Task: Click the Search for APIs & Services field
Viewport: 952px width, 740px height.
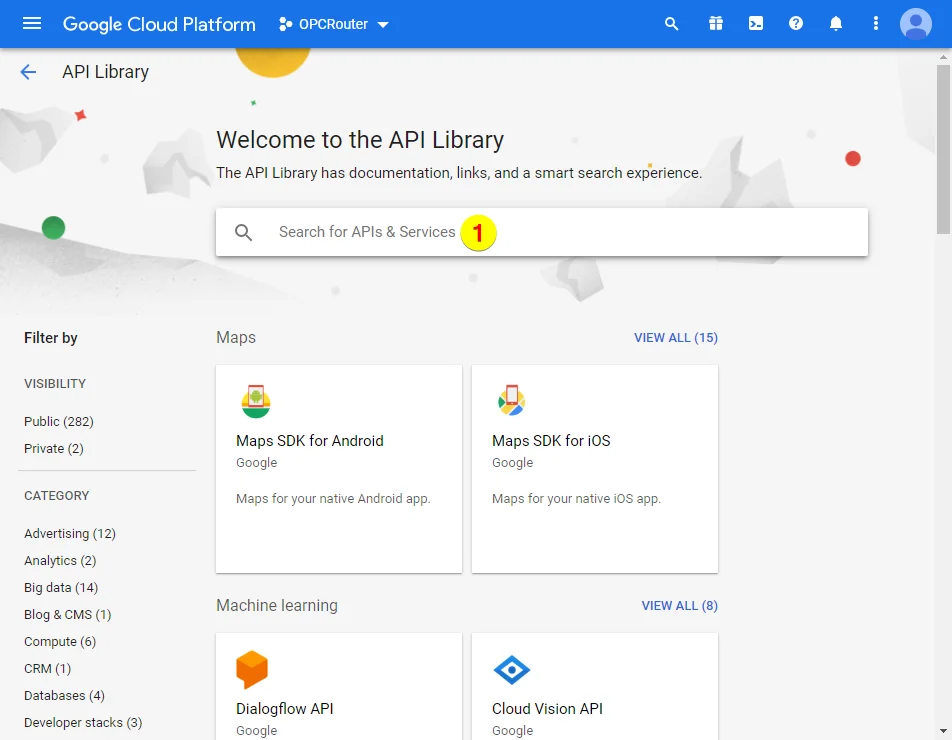Action: [x=542, y=232]
